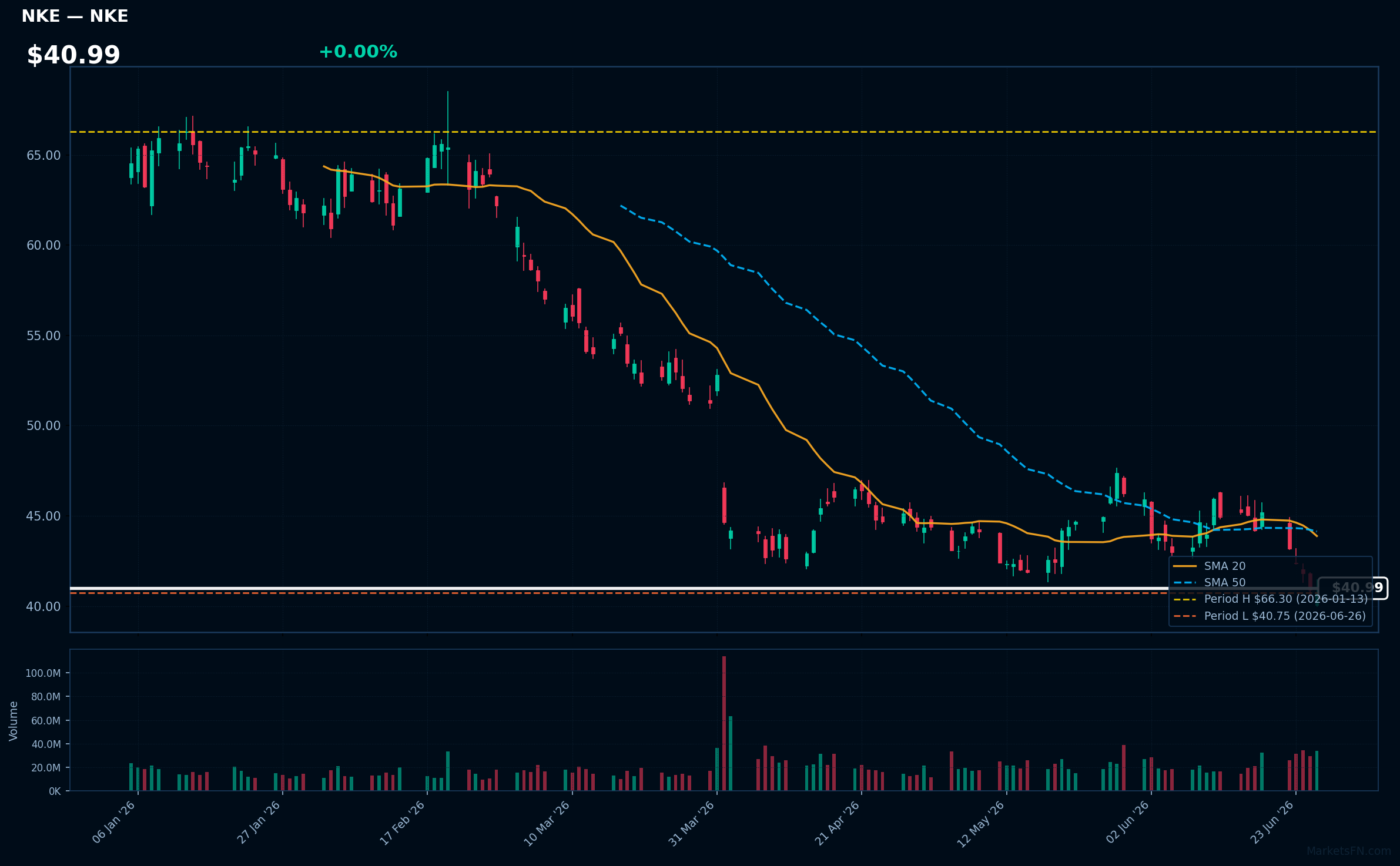This screenshot has width=1400, height=866.
Task: Click the 12 May '26 date label
Action: coord(982,824)
